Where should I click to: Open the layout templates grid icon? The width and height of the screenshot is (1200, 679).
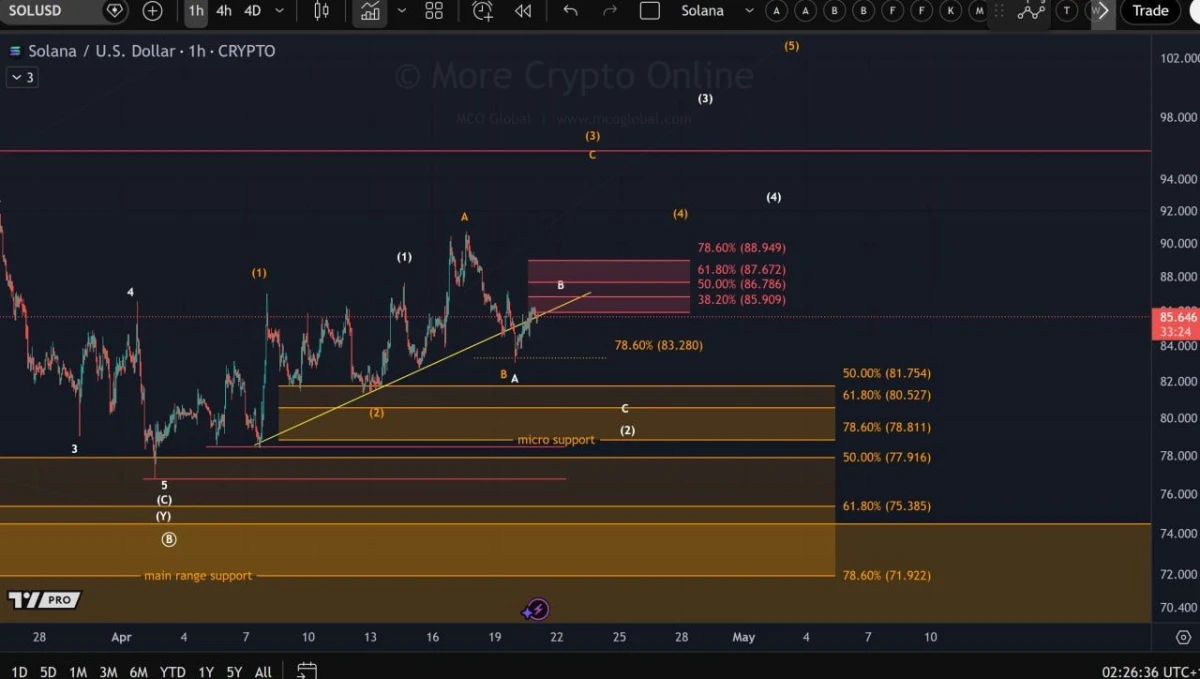click(x=434, y=11)
